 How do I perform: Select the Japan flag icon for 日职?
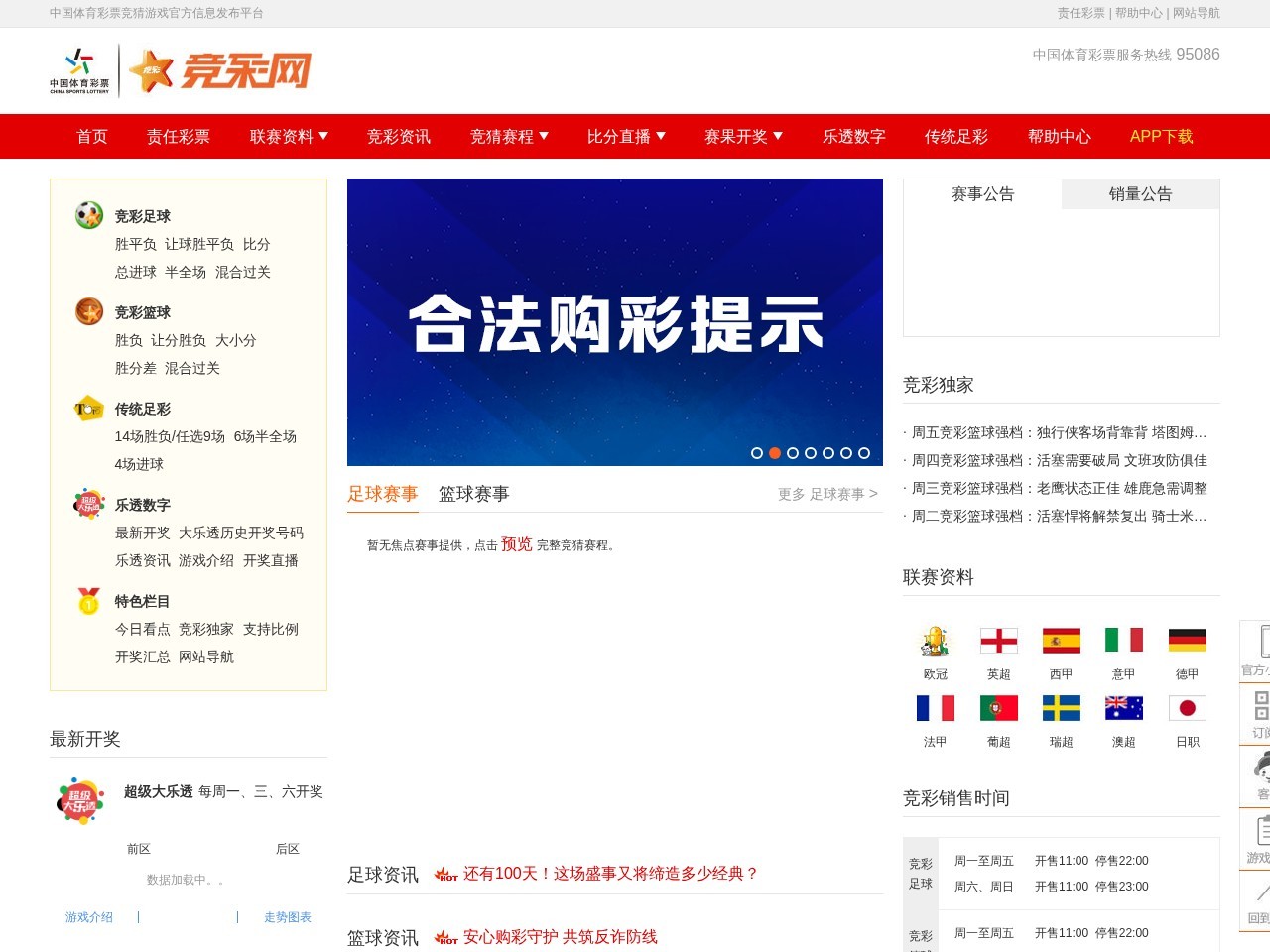(1187, 708)
